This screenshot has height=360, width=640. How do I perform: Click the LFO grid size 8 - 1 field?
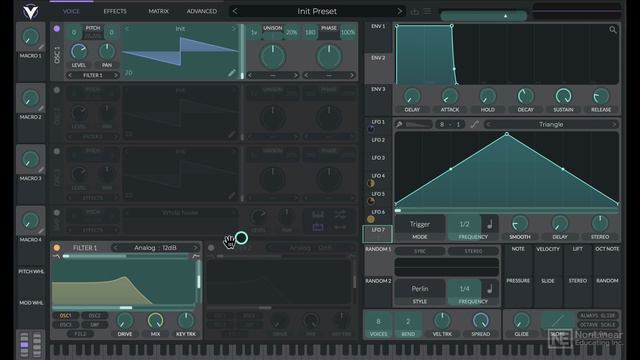[449, 124]
